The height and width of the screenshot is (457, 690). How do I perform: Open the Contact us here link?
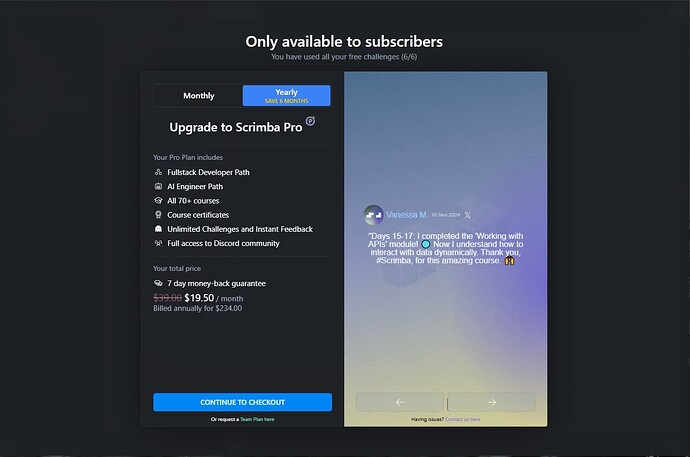pos(462,419)
